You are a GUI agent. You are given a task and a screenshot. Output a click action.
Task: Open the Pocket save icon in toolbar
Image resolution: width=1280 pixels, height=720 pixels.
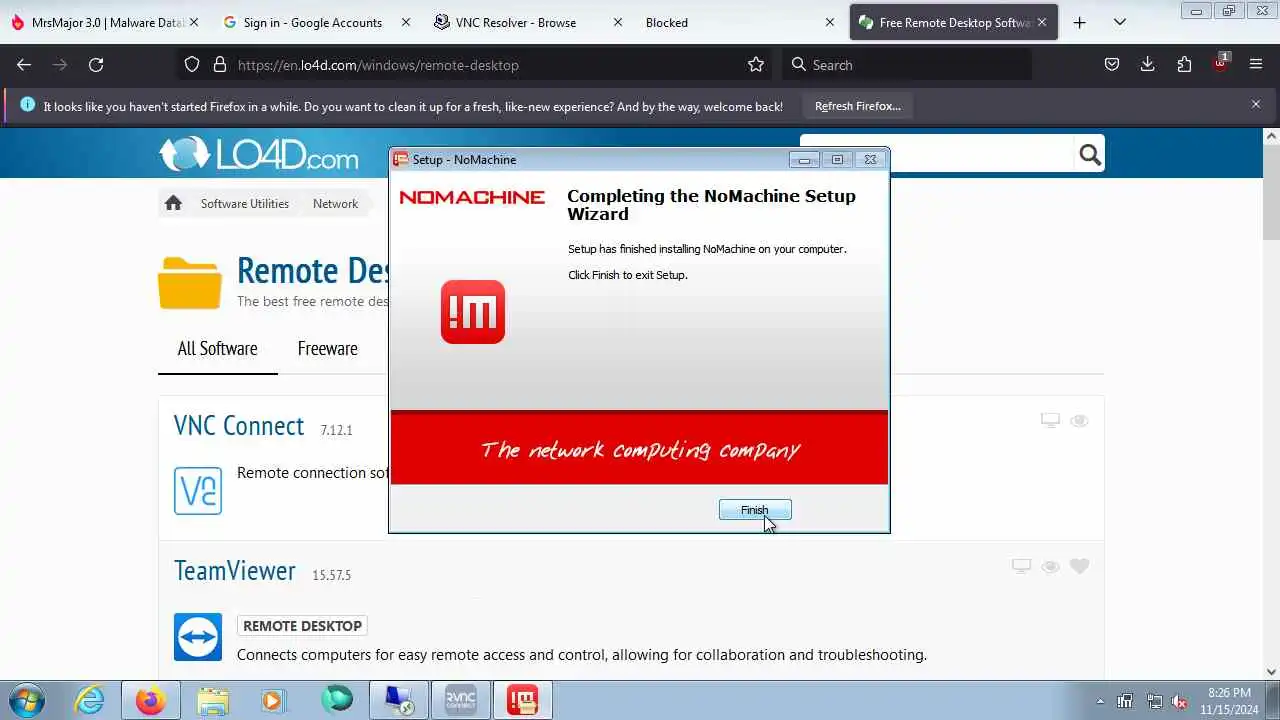click(x=1111, y=65)
